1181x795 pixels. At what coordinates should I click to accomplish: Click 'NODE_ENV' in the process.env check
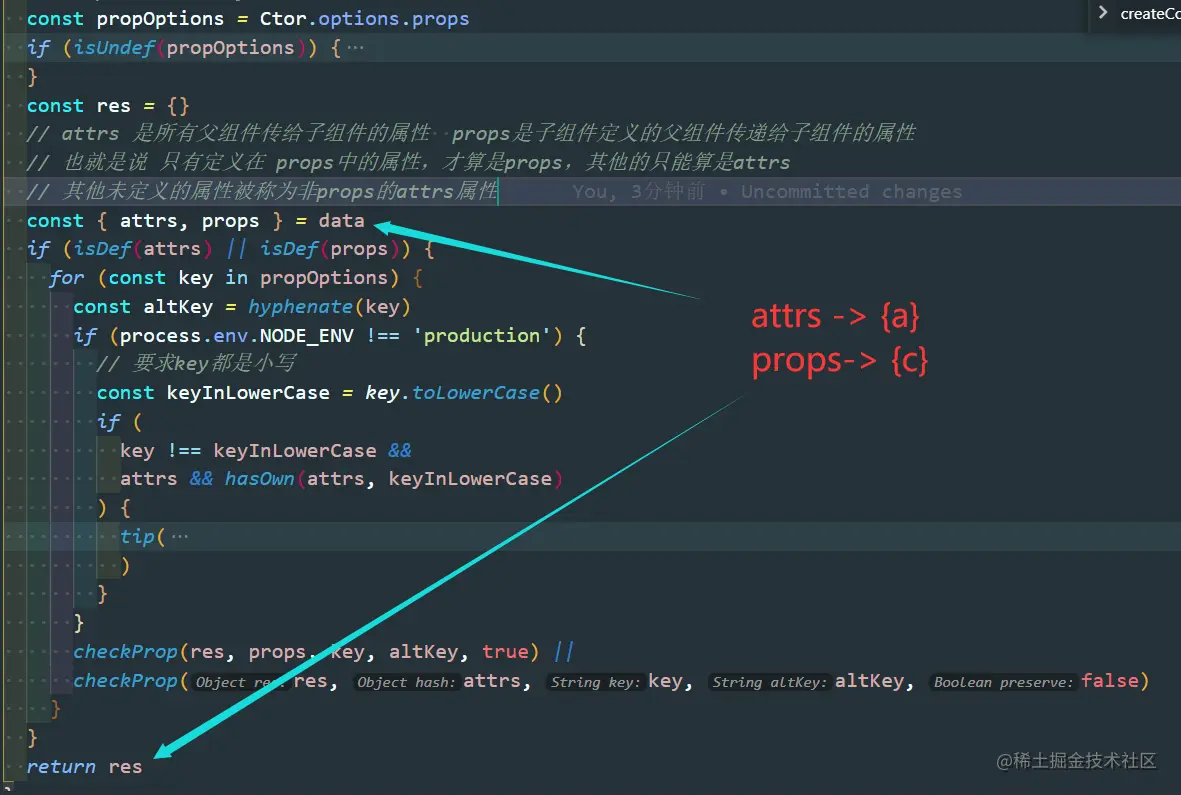pos(307,336)
